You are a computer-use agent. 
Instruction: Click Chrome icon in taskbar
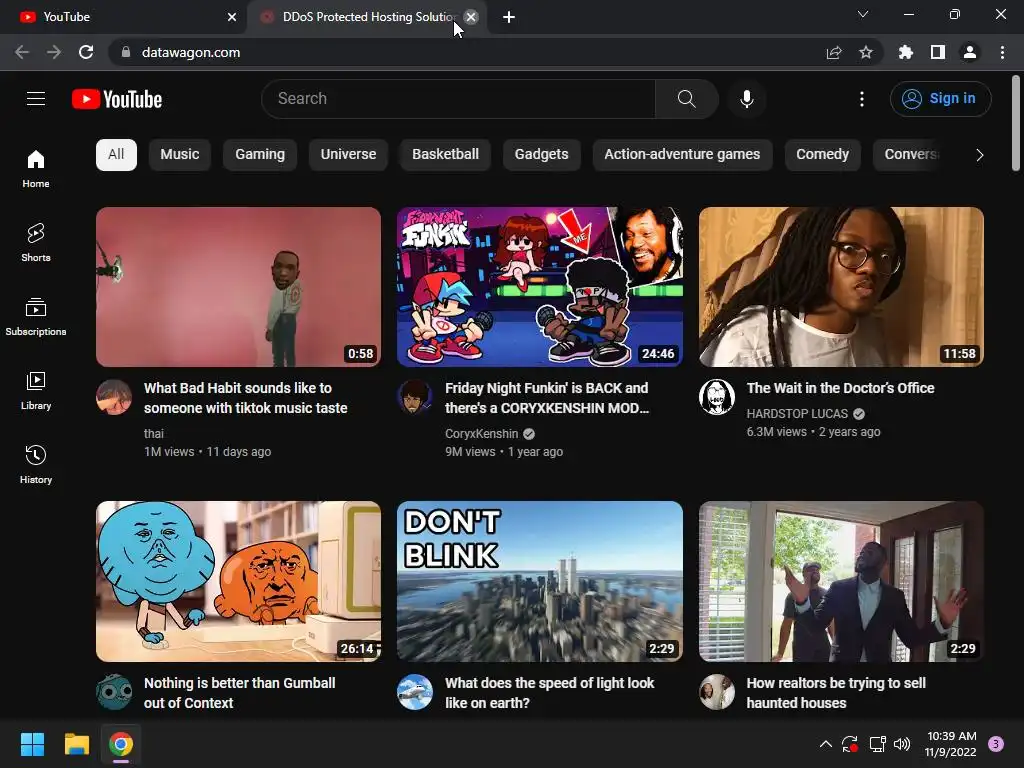(121, 744)
